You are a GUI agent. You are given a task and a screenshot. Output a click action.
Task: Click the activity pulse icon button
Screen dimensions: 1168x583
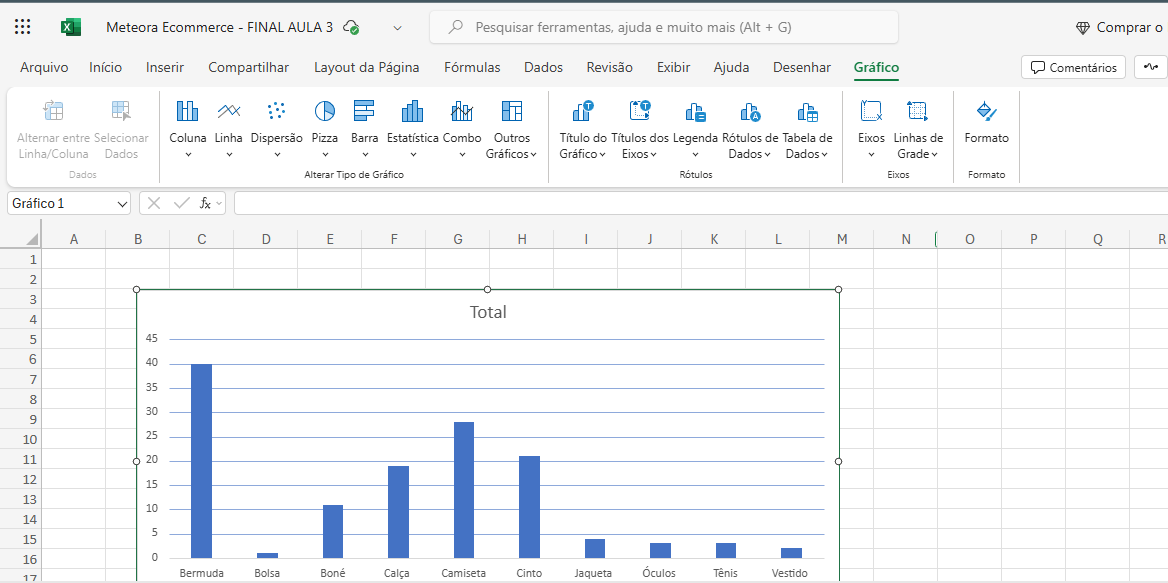pyautogui.click(x=1152, y=67)
